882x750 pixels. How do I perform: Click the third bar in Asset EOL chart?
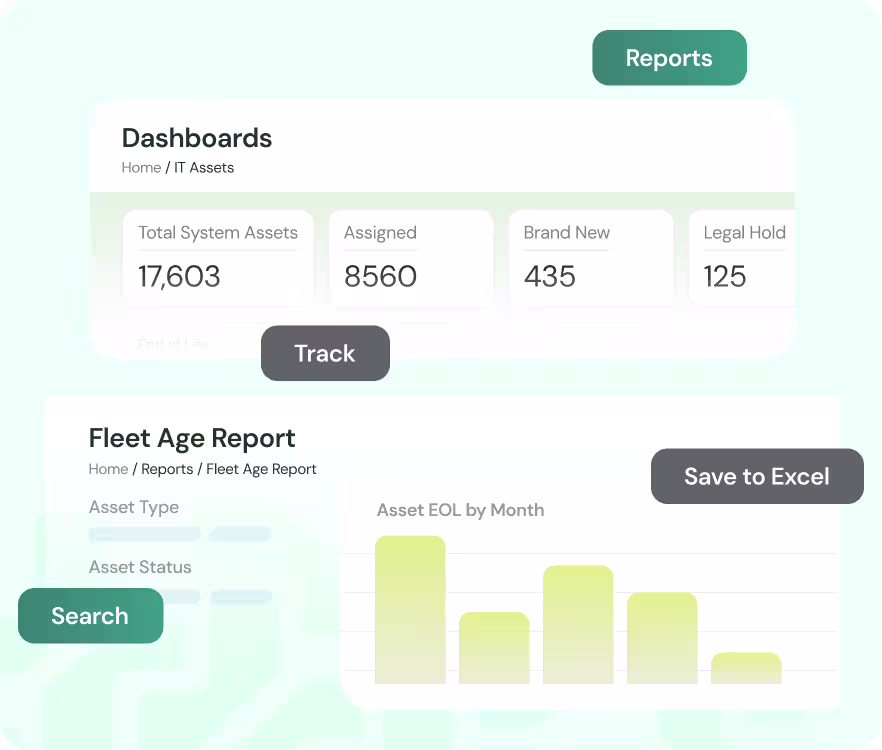578,625
